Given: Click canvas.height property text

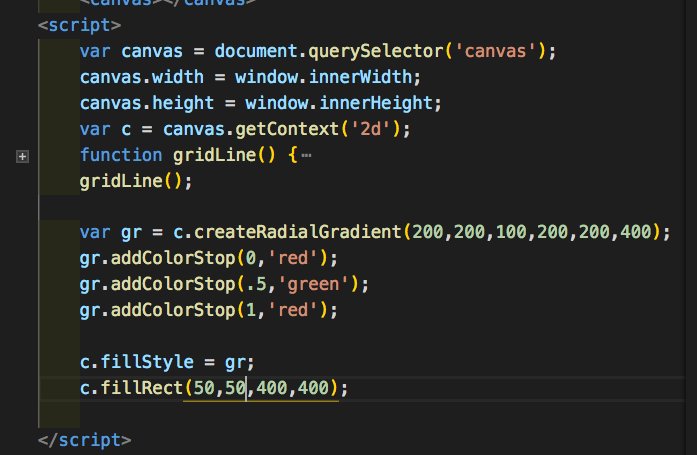Looking at the screenshot, I should click(x=147, y=103).
